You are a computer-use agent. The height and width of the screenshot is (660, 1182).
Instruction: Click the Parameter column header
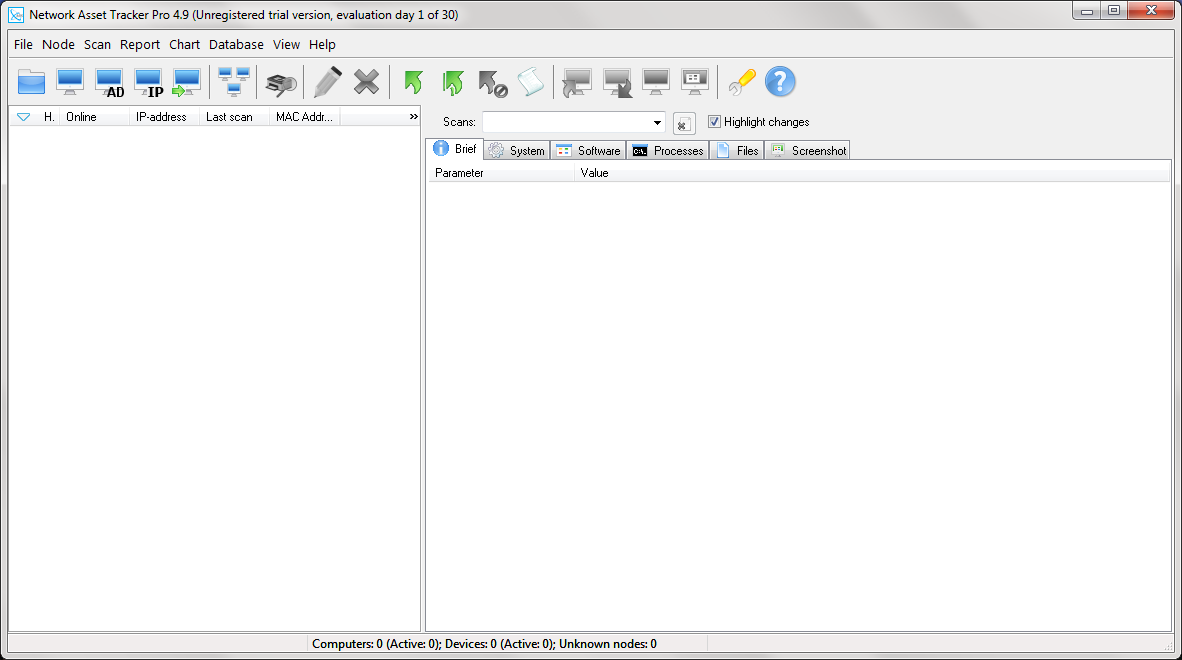pos(501,173)
